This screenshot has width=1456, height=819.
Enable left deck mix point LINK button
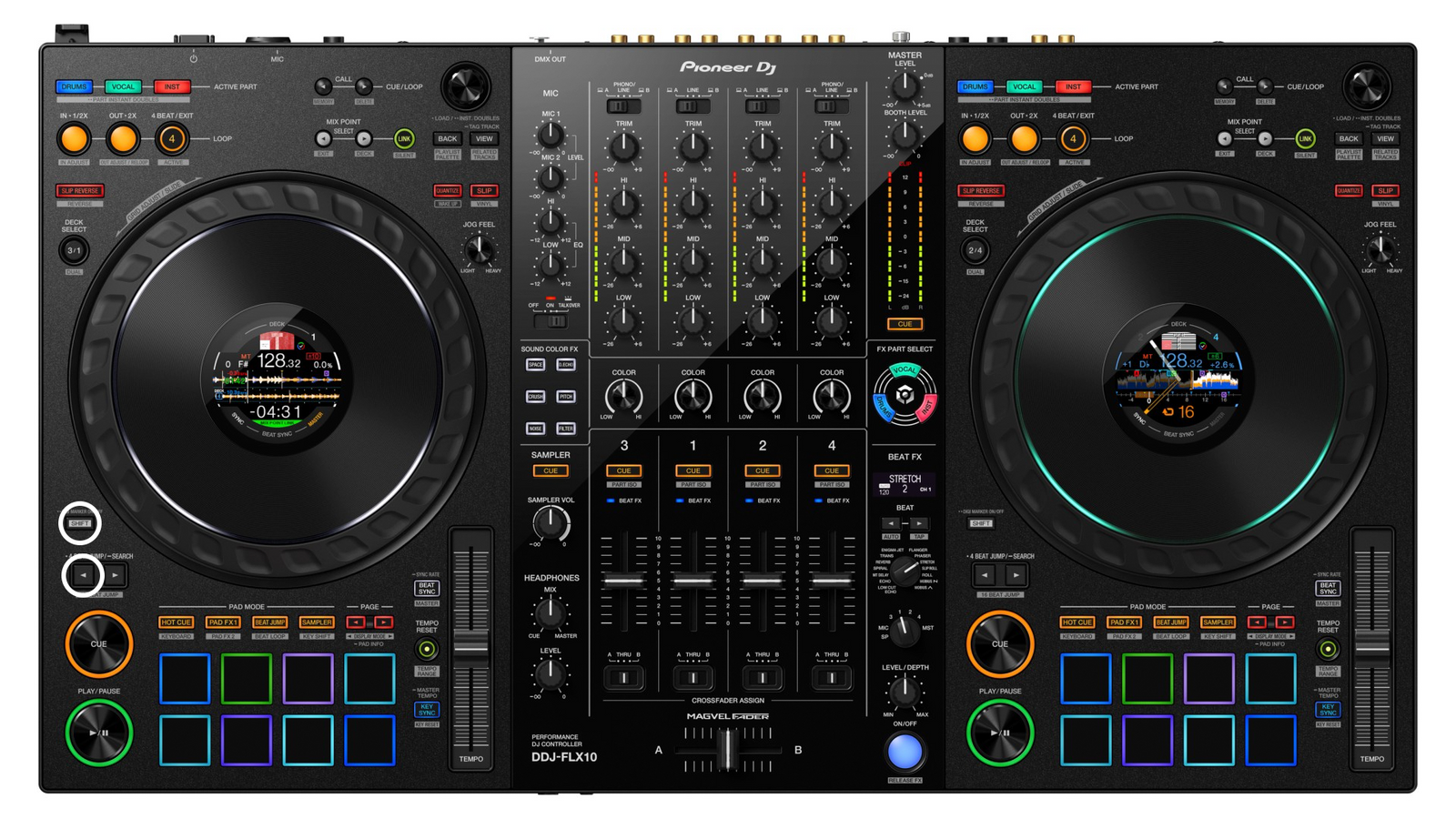click(404, 139)
